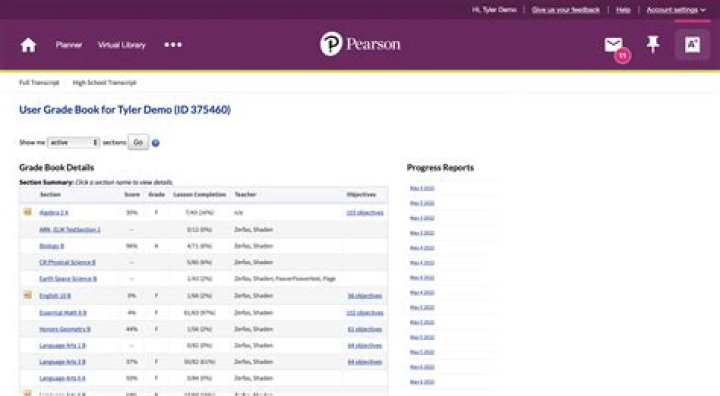Click the Grade column header
The image size is (720, 396).
pos(157,195)
